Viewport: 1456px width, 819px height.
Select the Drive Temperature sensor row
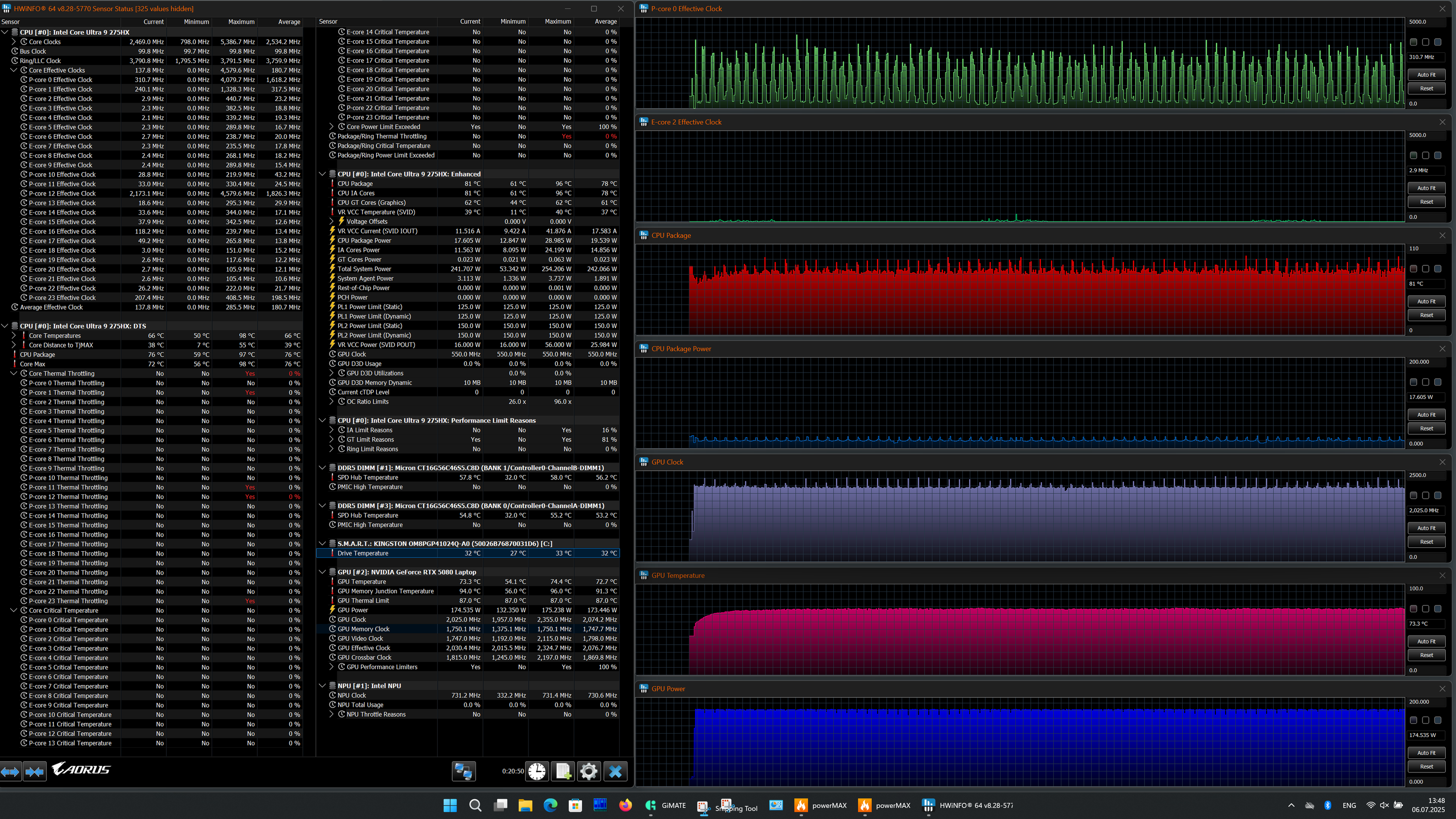pos(363,553)
